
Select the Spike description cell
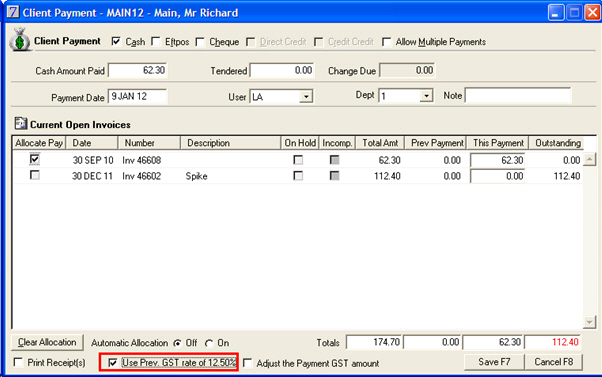click(197, 176)
